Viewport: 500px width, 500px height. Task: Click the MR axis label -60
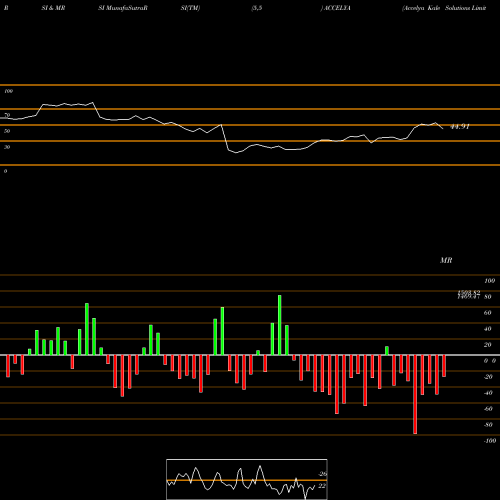488,409
